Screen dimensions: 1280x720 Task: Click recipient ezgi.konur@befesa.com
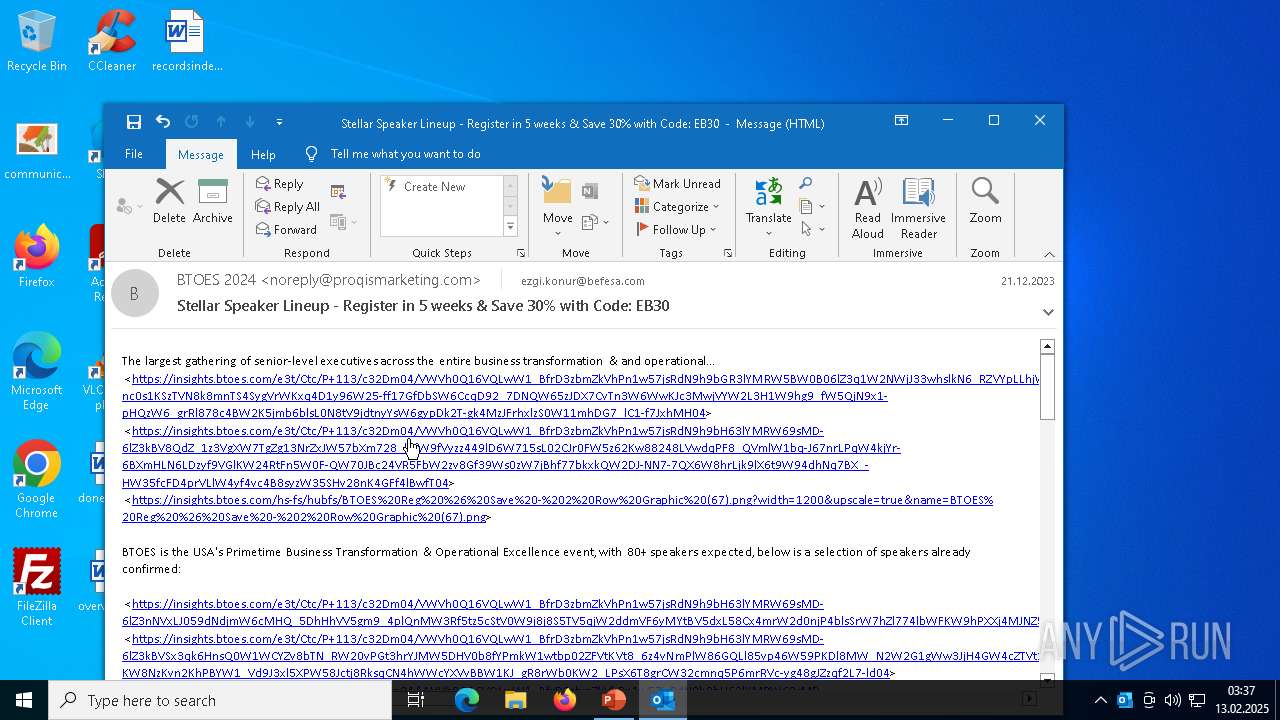582,281
